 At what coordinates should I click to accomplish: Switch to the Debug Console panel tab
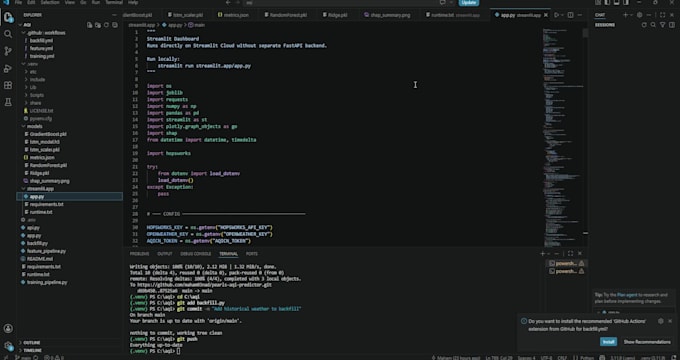click(196, 254)
